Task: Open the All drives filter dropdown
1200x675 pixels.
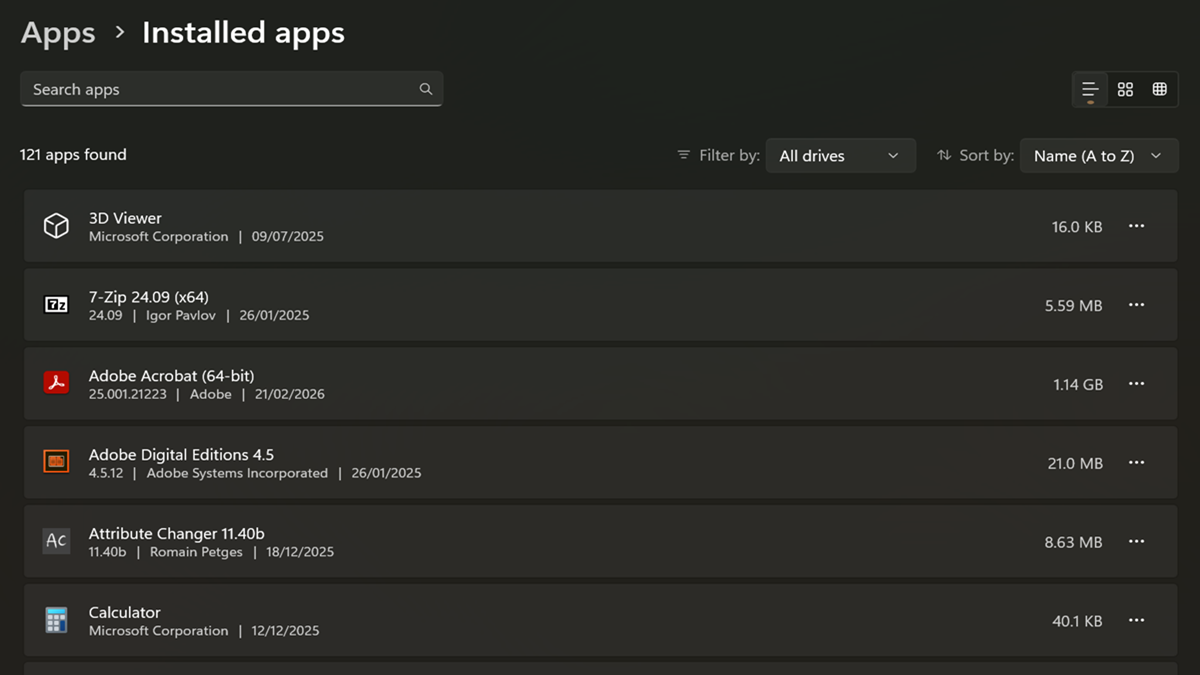Action: point(840,155)
